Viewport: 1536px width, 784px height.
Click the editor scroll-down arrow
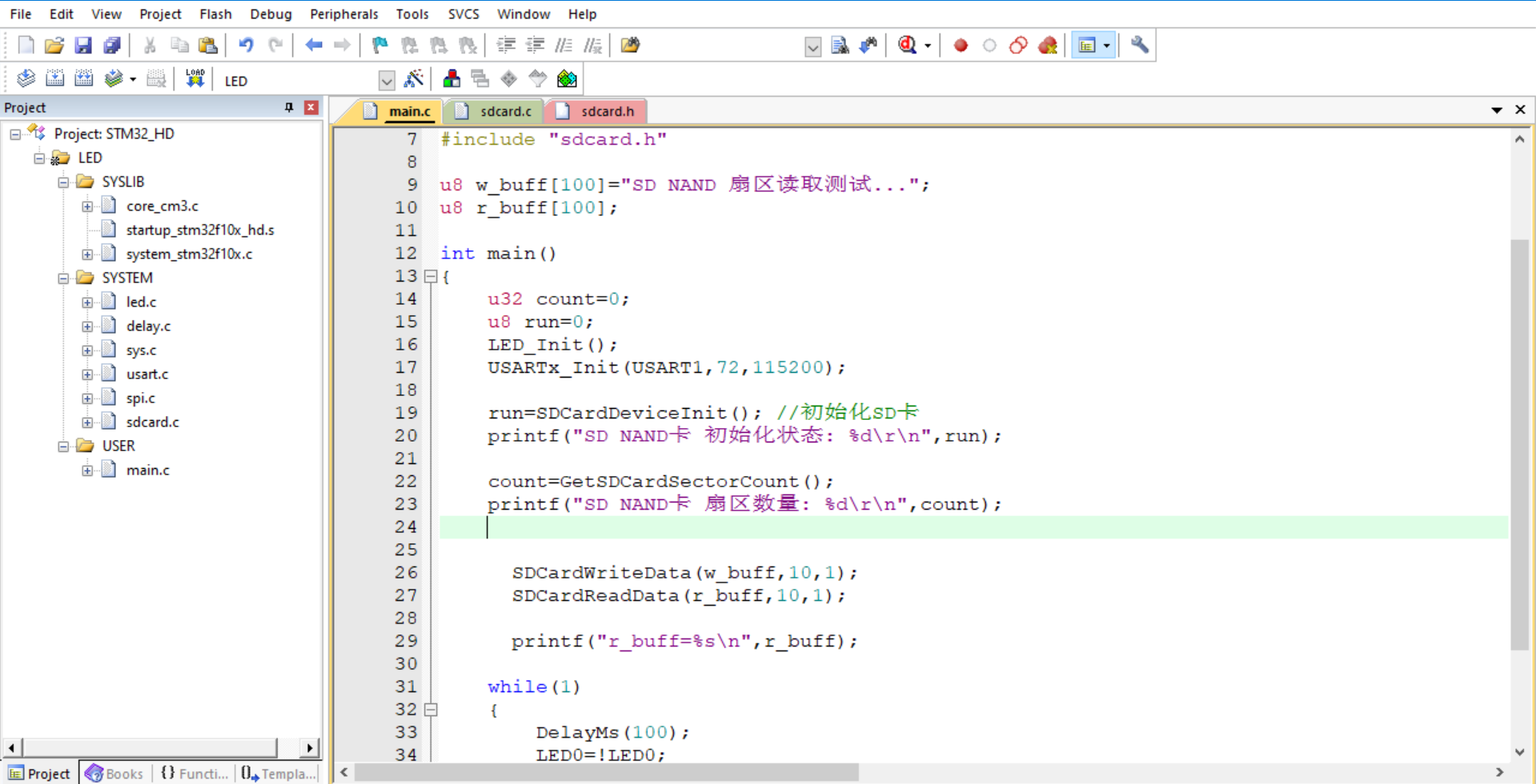click(x=1519, y=752)
